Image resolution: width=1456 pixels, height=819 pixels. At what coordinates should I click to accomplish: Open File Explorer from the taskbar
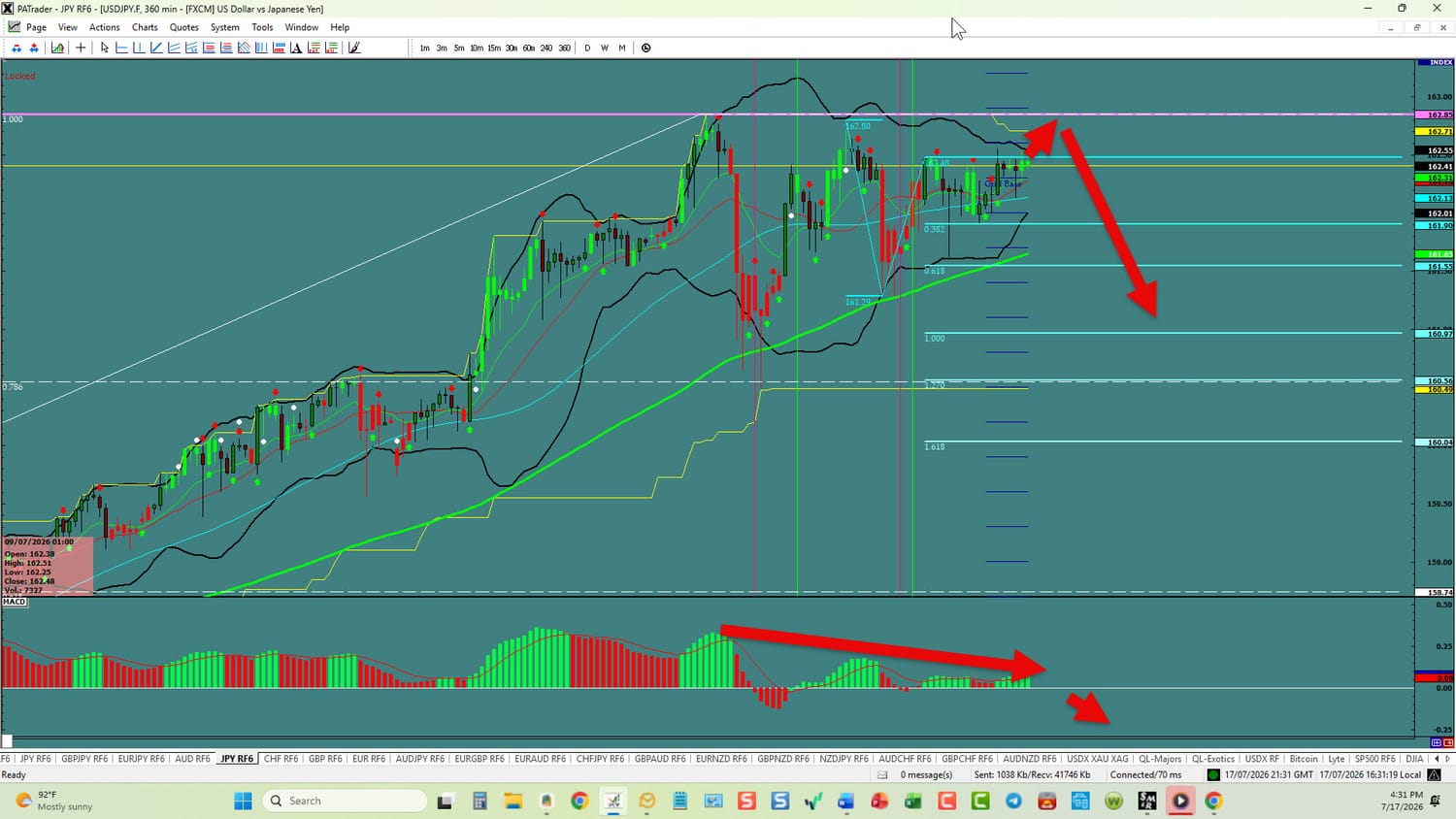(x=513, y=801)
